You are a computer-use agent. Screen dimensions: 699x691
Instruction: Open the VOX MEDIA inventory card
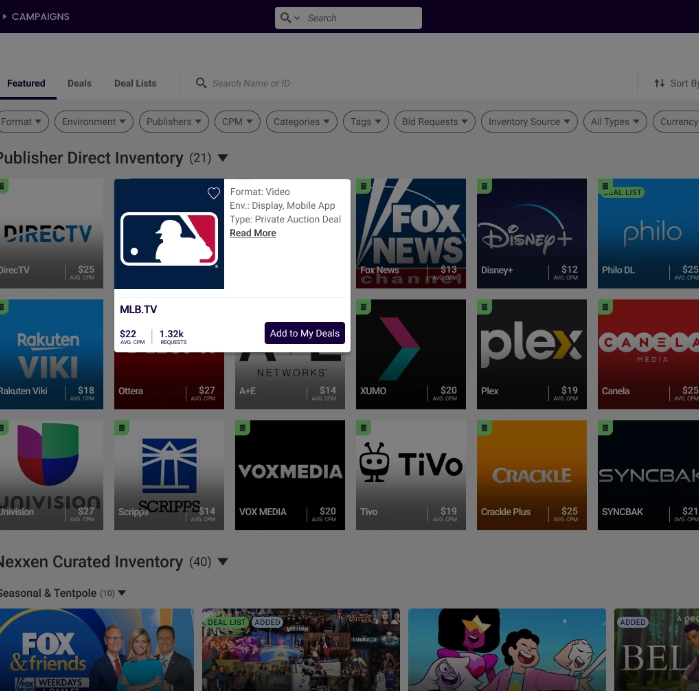(x=290, y=475)
